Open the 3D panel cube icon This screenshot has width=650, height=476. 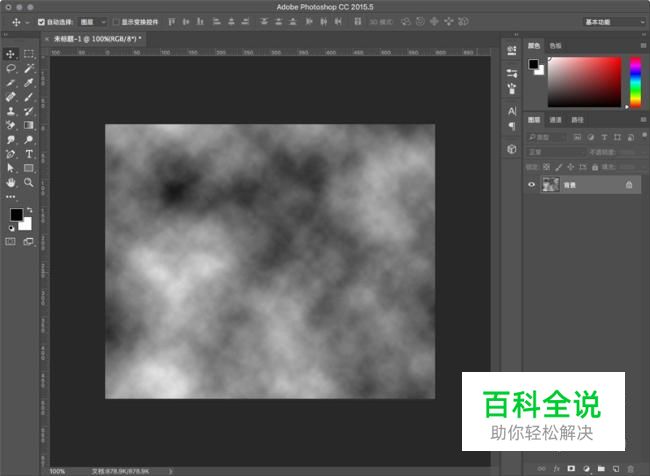512,149
